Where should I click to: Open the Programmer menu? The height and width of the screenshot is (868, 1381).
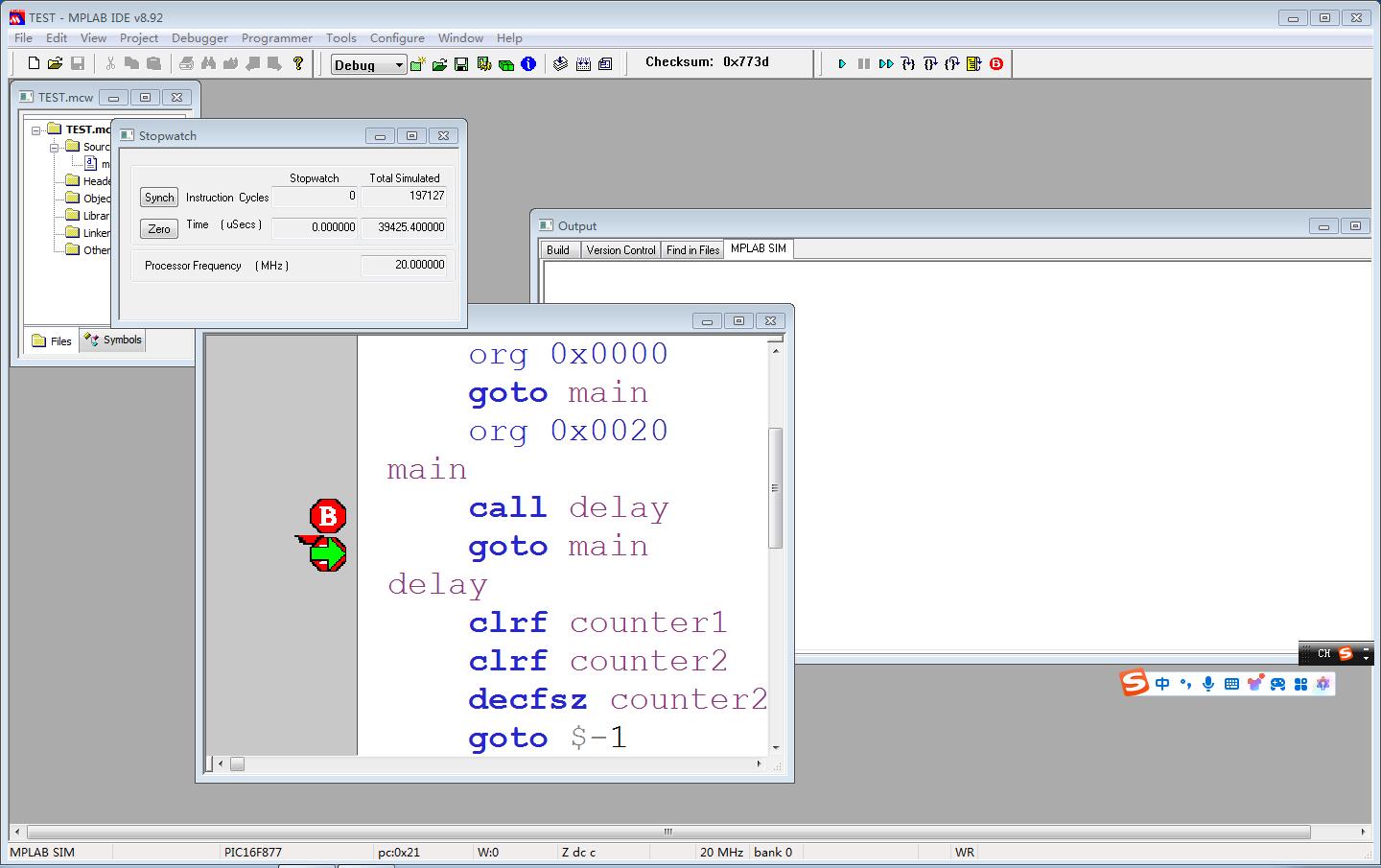point(276,37)
